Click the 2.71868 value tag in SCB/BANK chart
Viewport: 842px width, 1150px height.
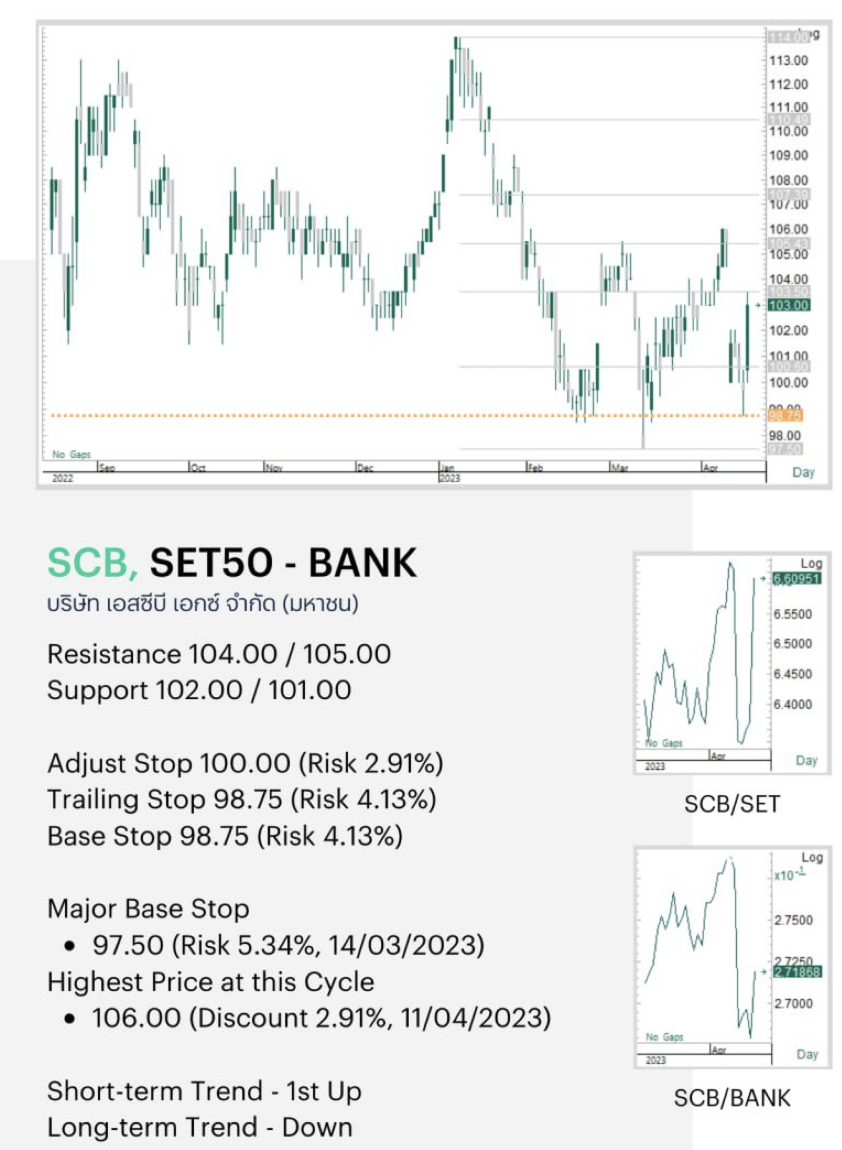click(x=797, y=972)
